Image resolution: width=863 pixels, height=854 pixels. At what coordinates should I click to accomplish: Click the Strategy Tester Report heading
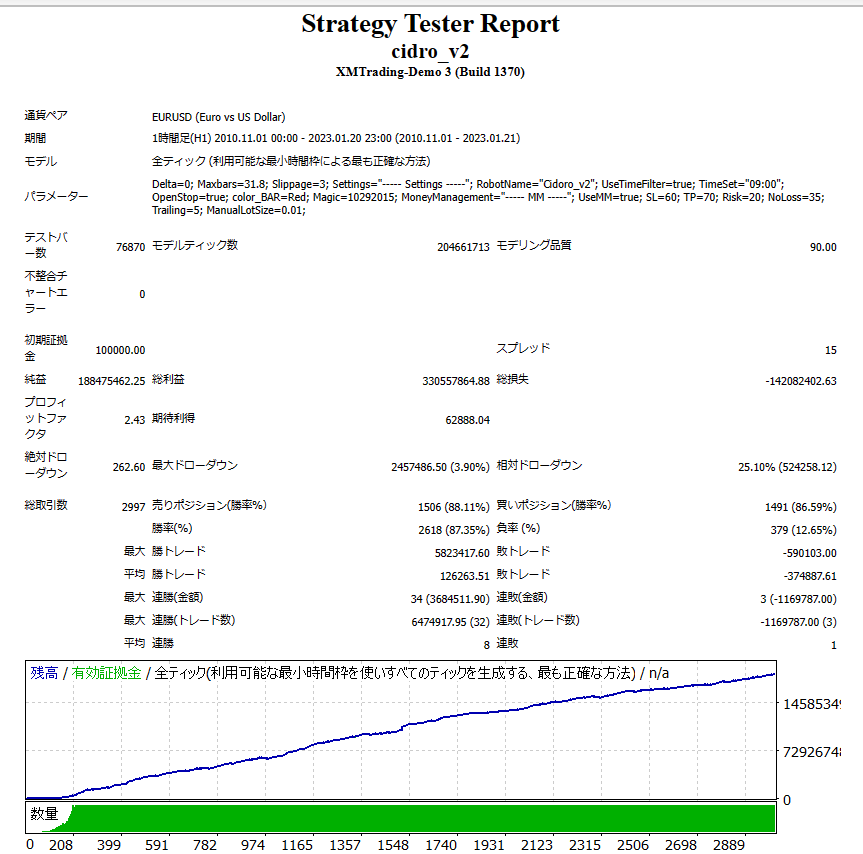click(430, 25)
